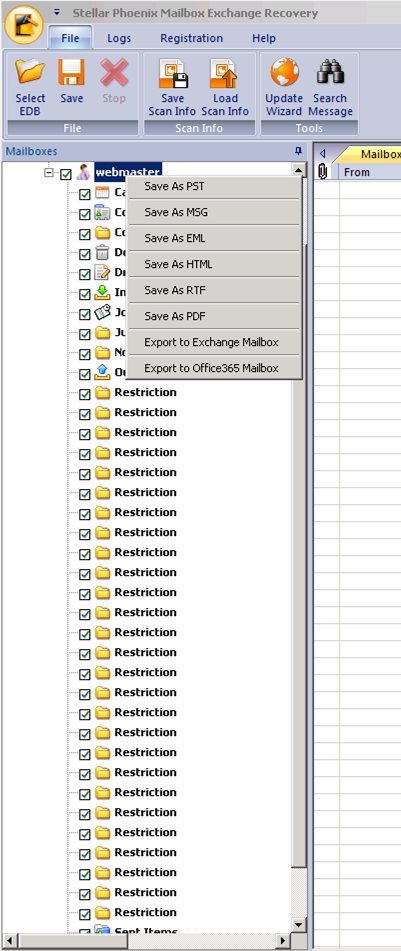Pin the Mailboxes panel with the pushpin
401x951 pixels.
tap(297, 151)
